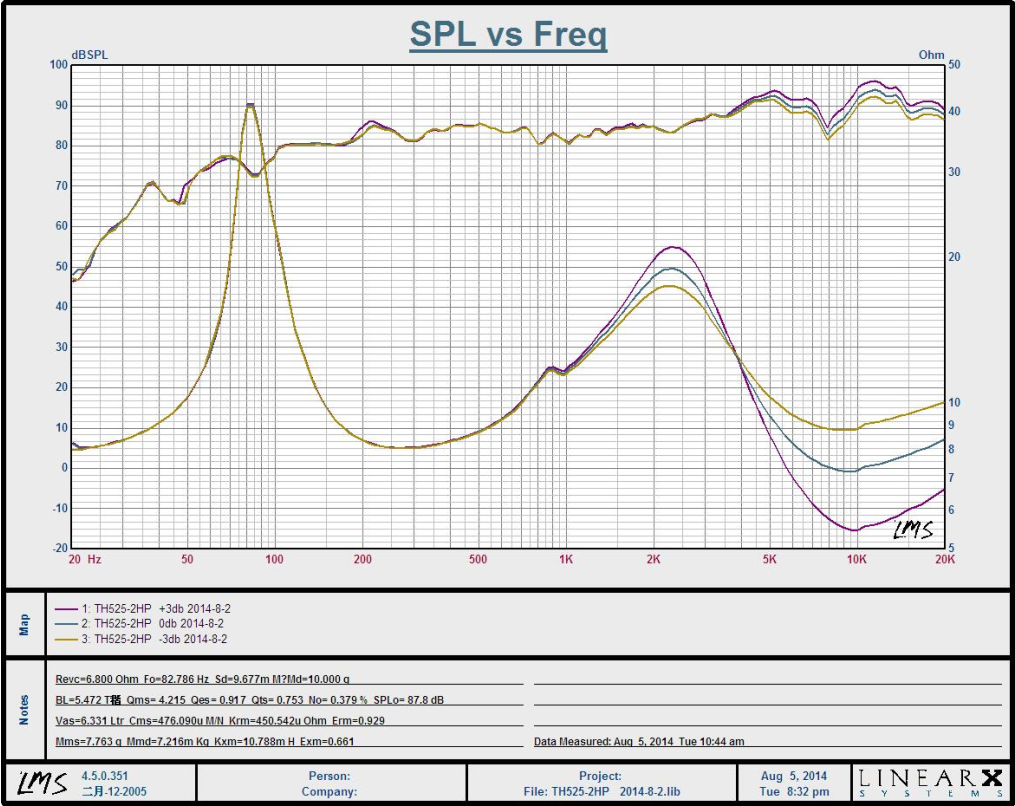Screen dimensions: 1015x806
Task: Click the LMS watermark inside the graph
Action: click(912, 530)
